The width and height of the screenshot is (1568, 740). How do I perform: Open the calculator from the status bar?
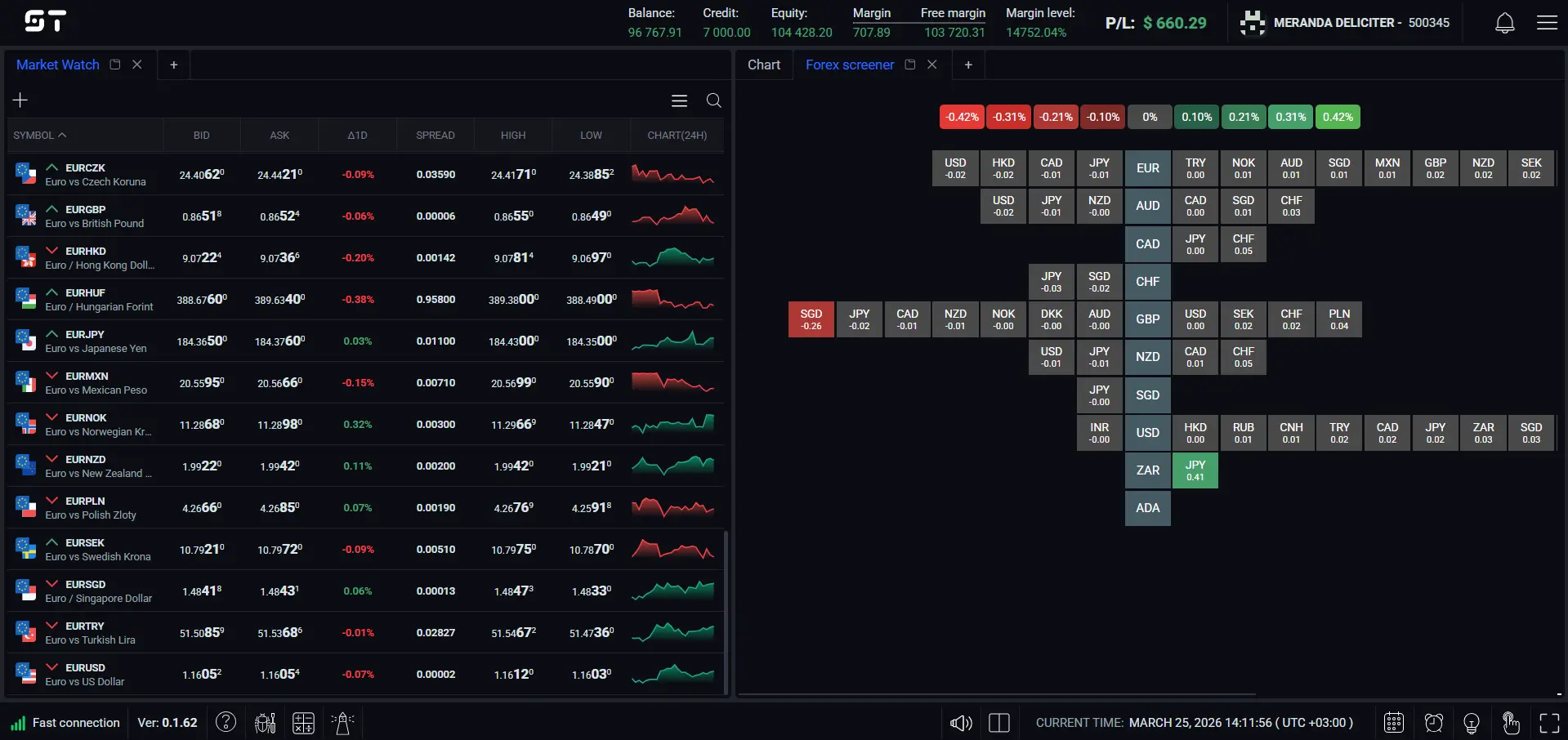pyautogui.click(x=303, y=722)
